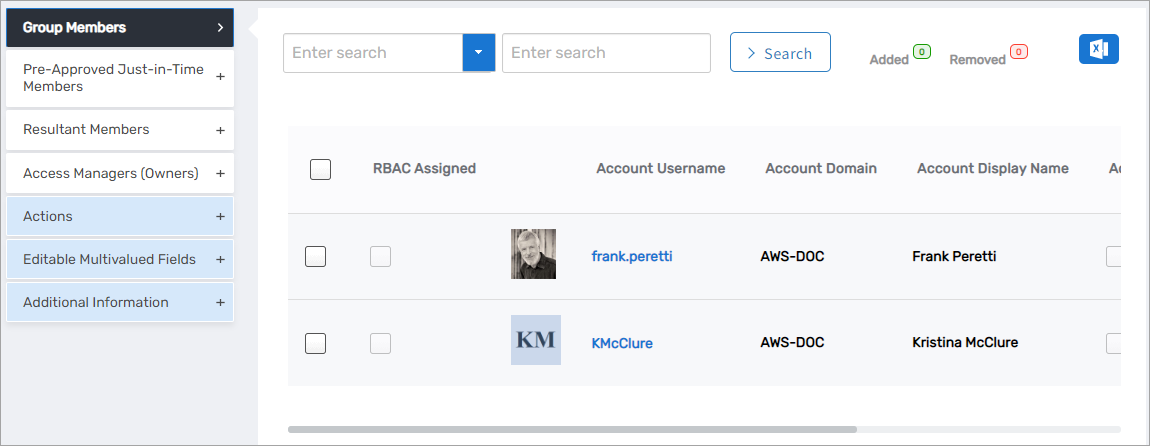
Task: Check the row checkbox for KMcClure
Action: (315, 343)
